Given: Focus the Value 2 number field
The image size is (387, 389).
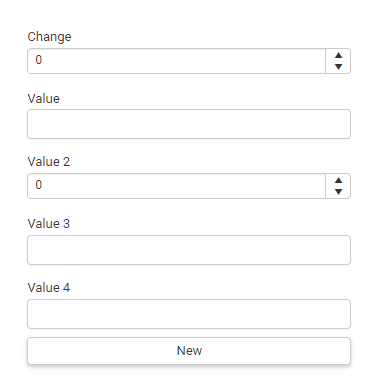Looking at the screenshot, I should tap(176, 186).
